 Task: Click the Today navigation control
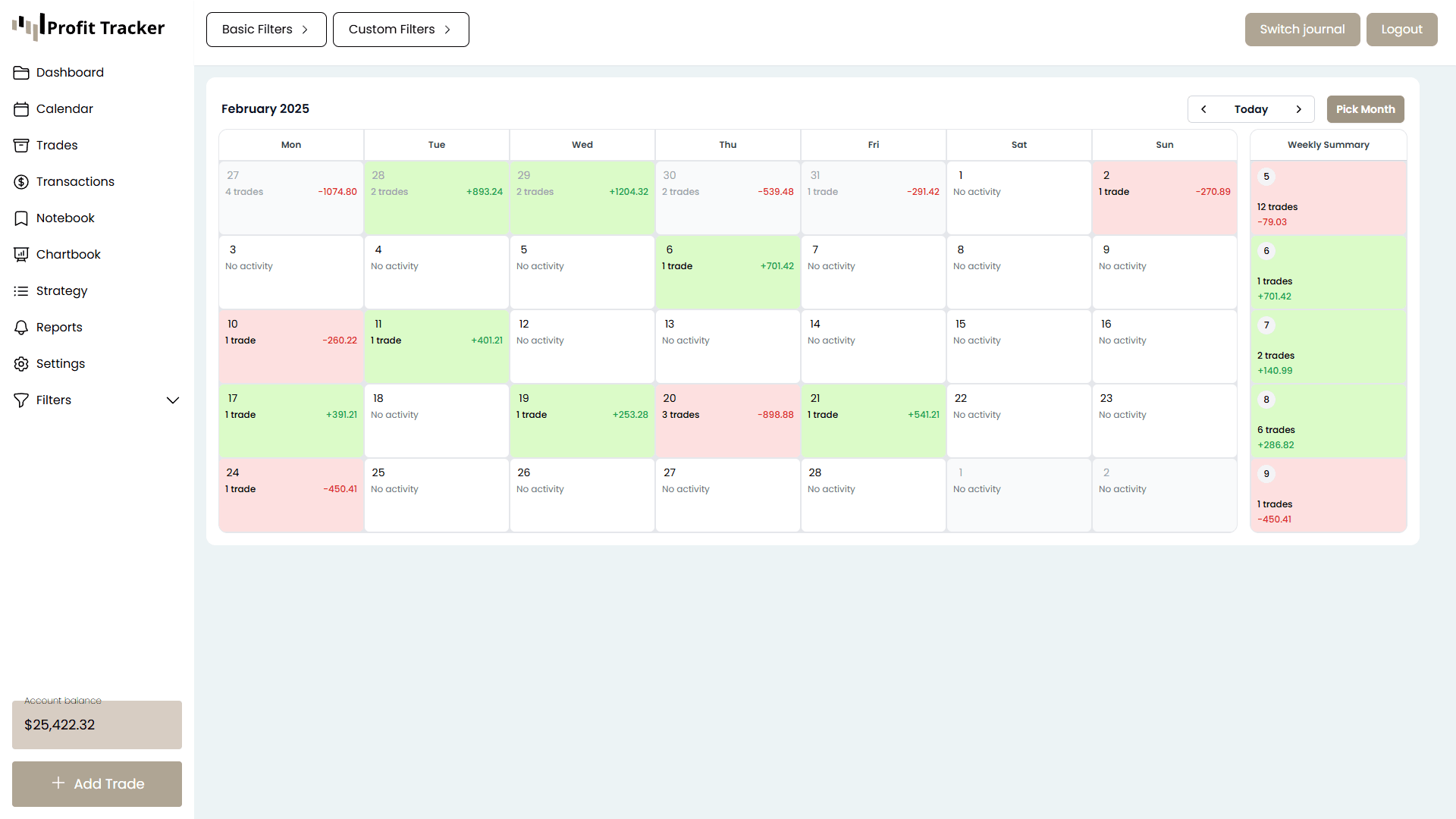[1250, 108]
